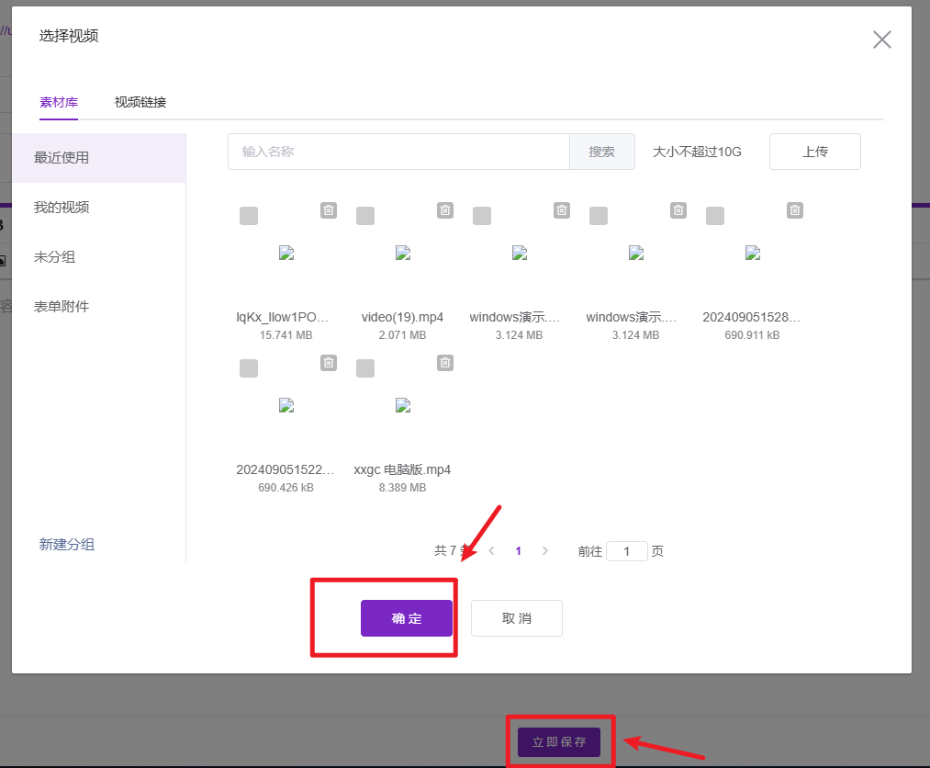930x768 pixels.
Task: Open 我的视频 group
Action: point(62,208)
